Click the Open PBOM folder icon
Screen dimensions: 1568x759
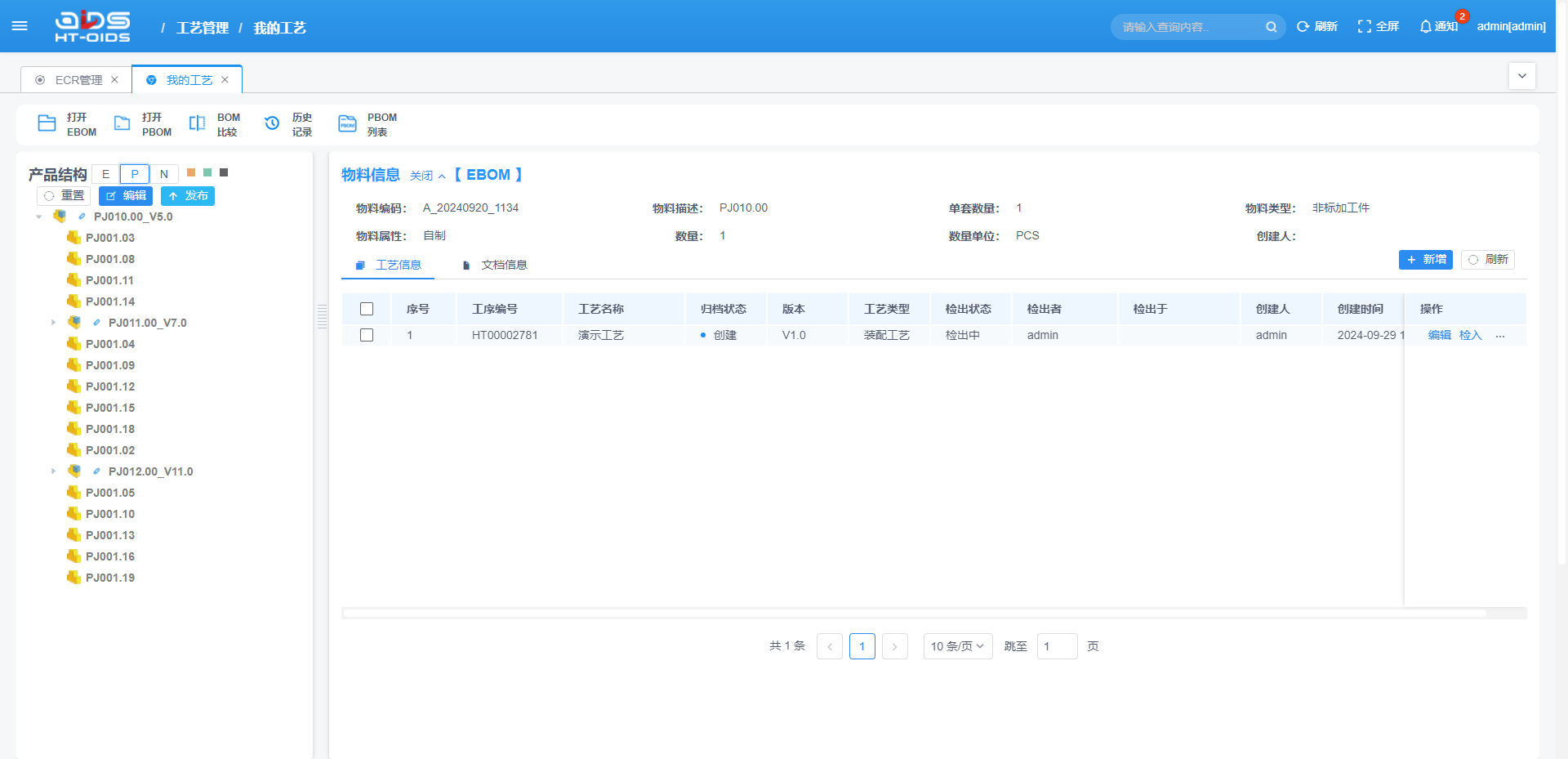[122, 123]
